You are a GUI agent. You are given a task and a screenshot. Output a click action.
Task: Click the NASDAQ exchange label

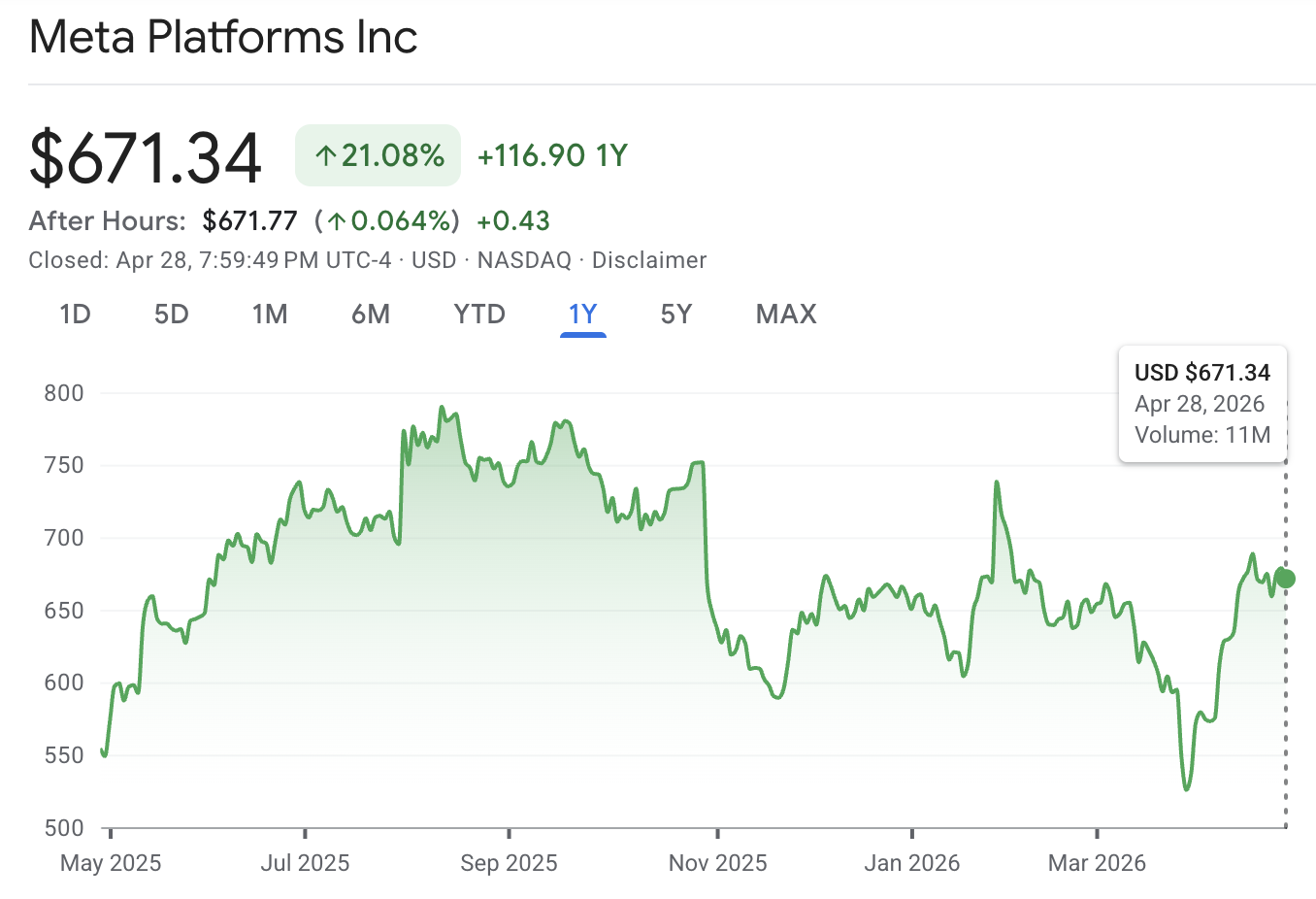523,259
